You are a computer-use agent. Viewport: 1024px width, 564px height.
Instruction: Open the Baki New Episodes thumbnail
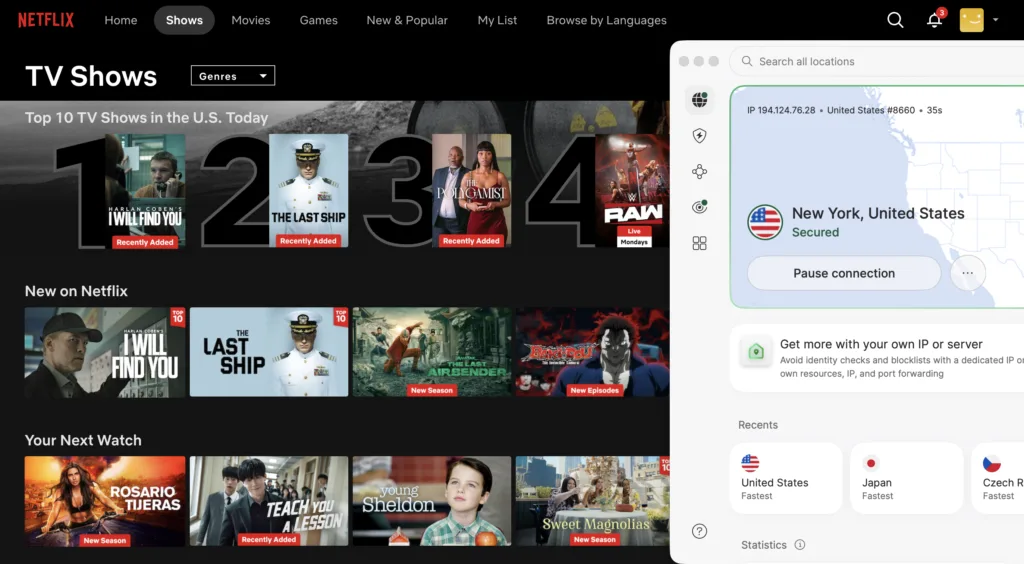(x=592, y=352)
